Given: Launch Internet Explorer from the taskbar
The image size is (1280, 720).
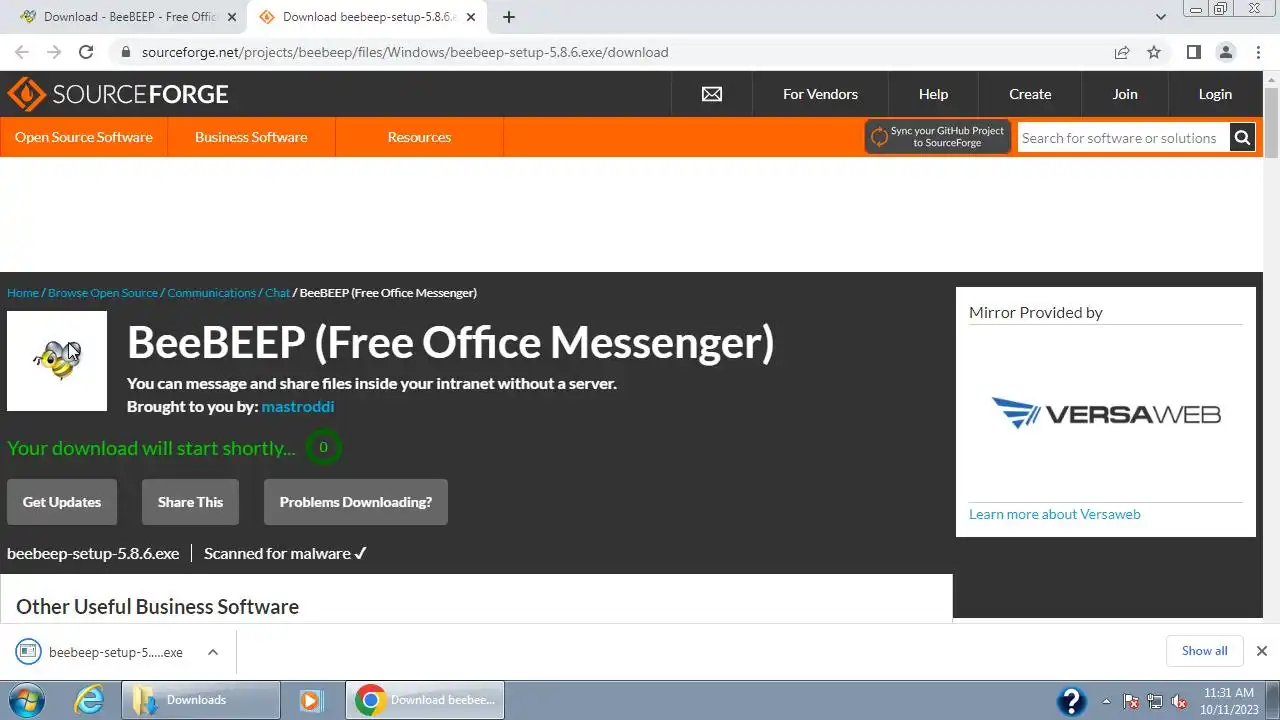Looking at the screenshot, I should click(90, 700).
